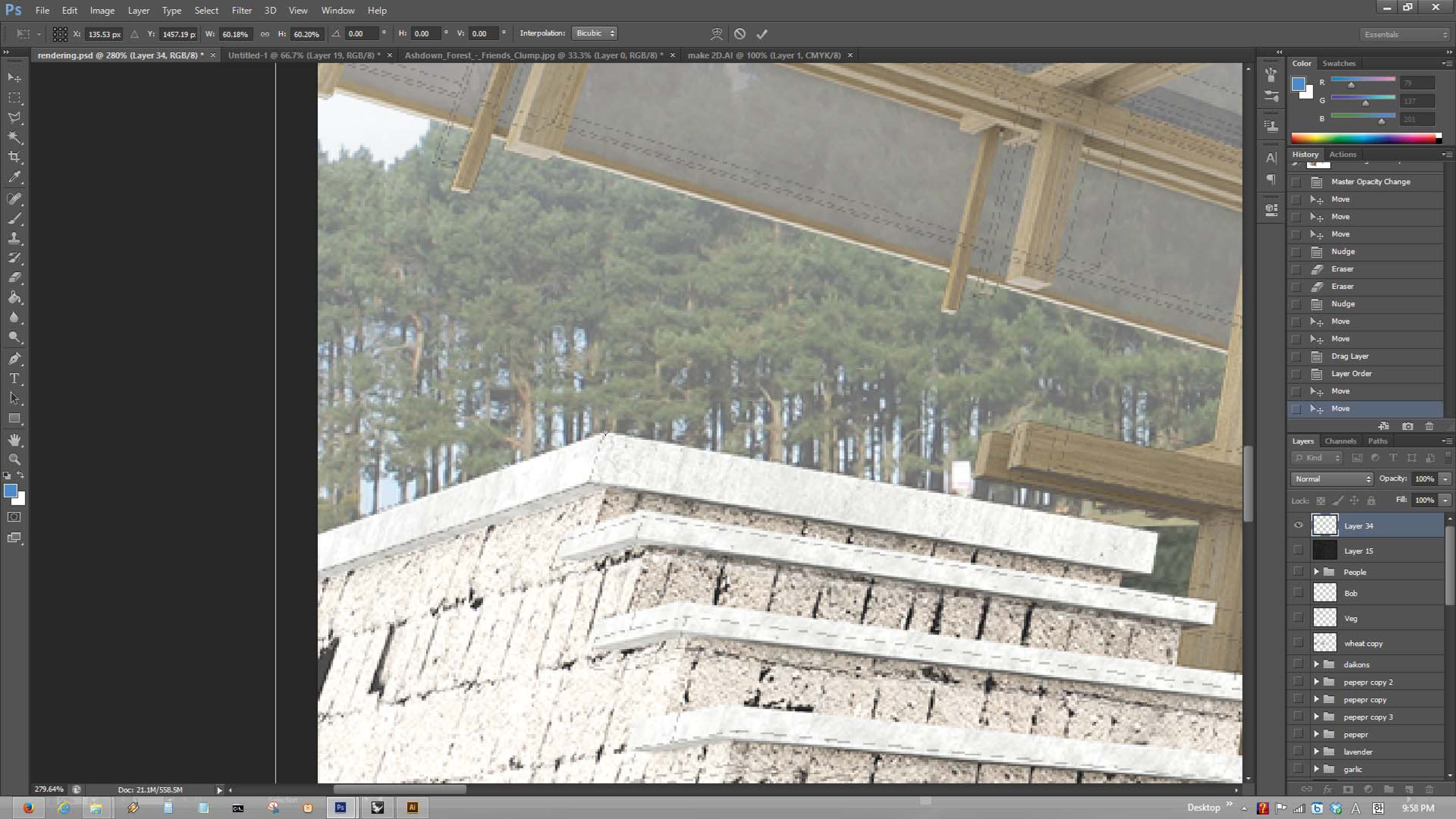This screenshot has width=1456, height=819.
Task: Set history brush source for Master Opacity Change
Action: pos(1297,182)
